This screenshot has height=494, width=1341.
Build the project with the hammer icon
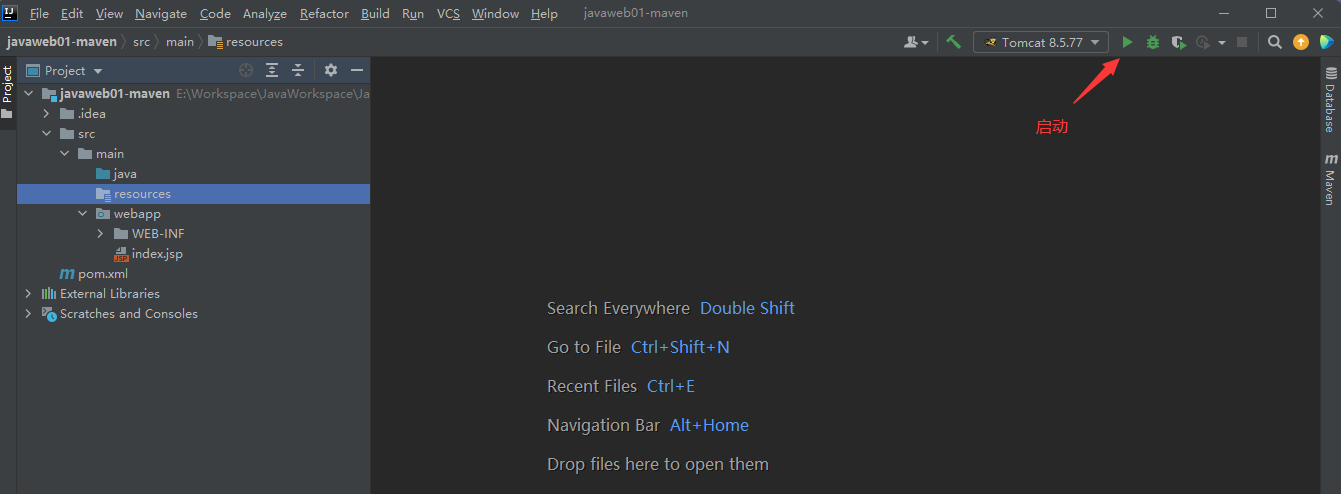coord(954,42)
